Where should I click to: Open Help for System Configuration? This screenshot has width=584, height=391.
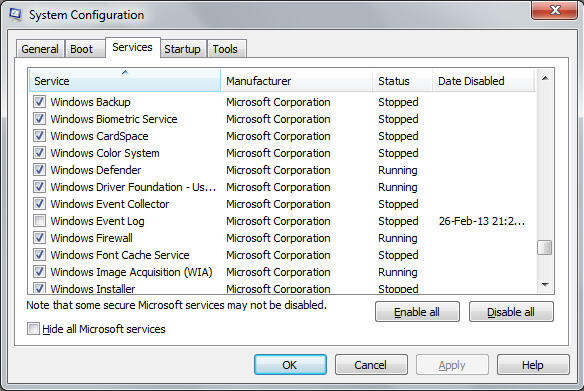[x=533, y=365]
